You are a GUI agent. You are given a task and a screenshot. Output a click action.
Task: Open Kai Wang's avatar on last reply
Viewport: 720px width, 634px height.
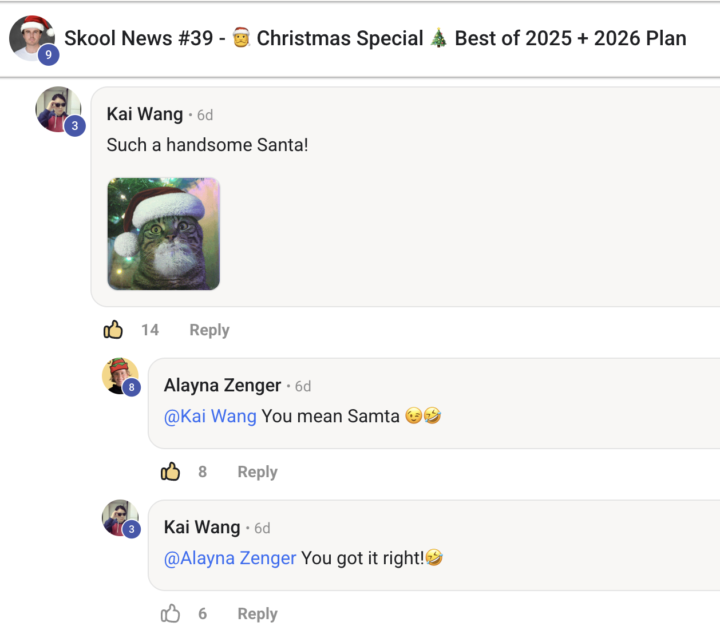coord(119,518)
